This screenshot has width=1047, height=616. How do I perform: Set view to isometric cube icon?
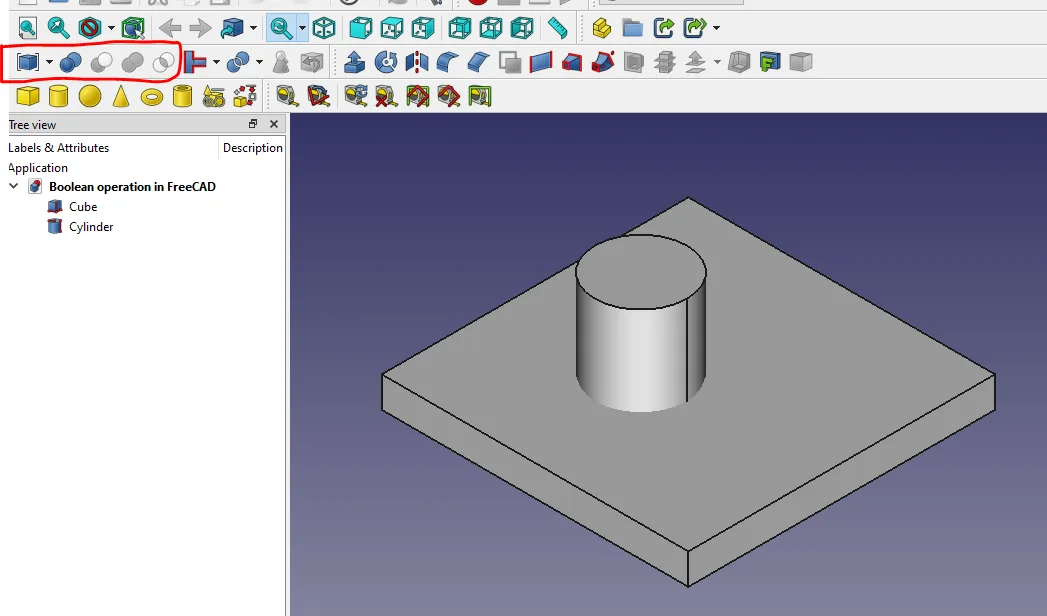324,28
